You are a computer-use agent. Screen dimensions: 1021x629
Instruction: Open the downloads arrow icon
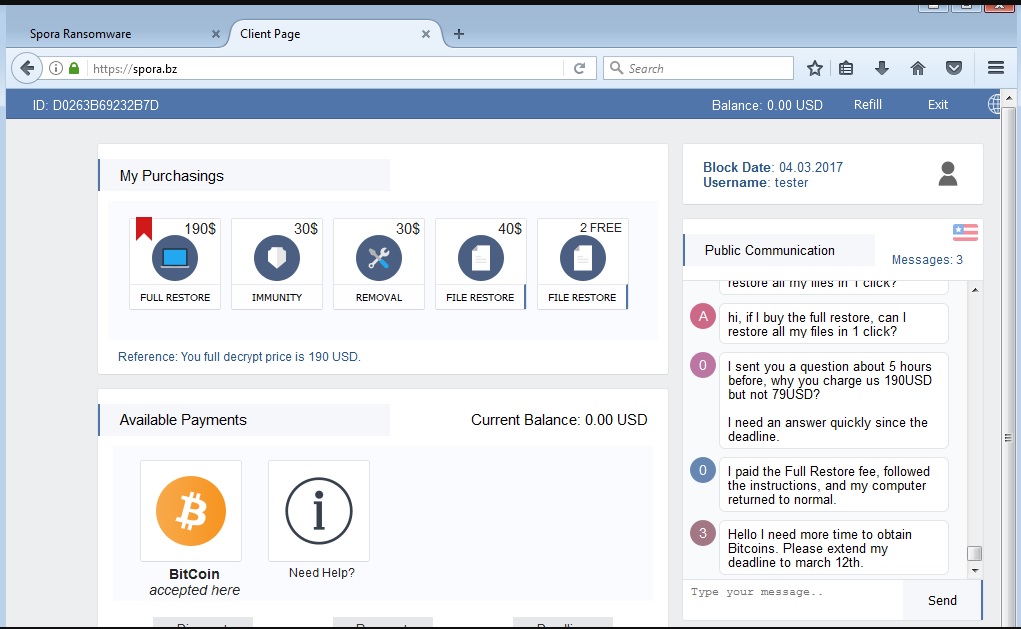(882, 68)
